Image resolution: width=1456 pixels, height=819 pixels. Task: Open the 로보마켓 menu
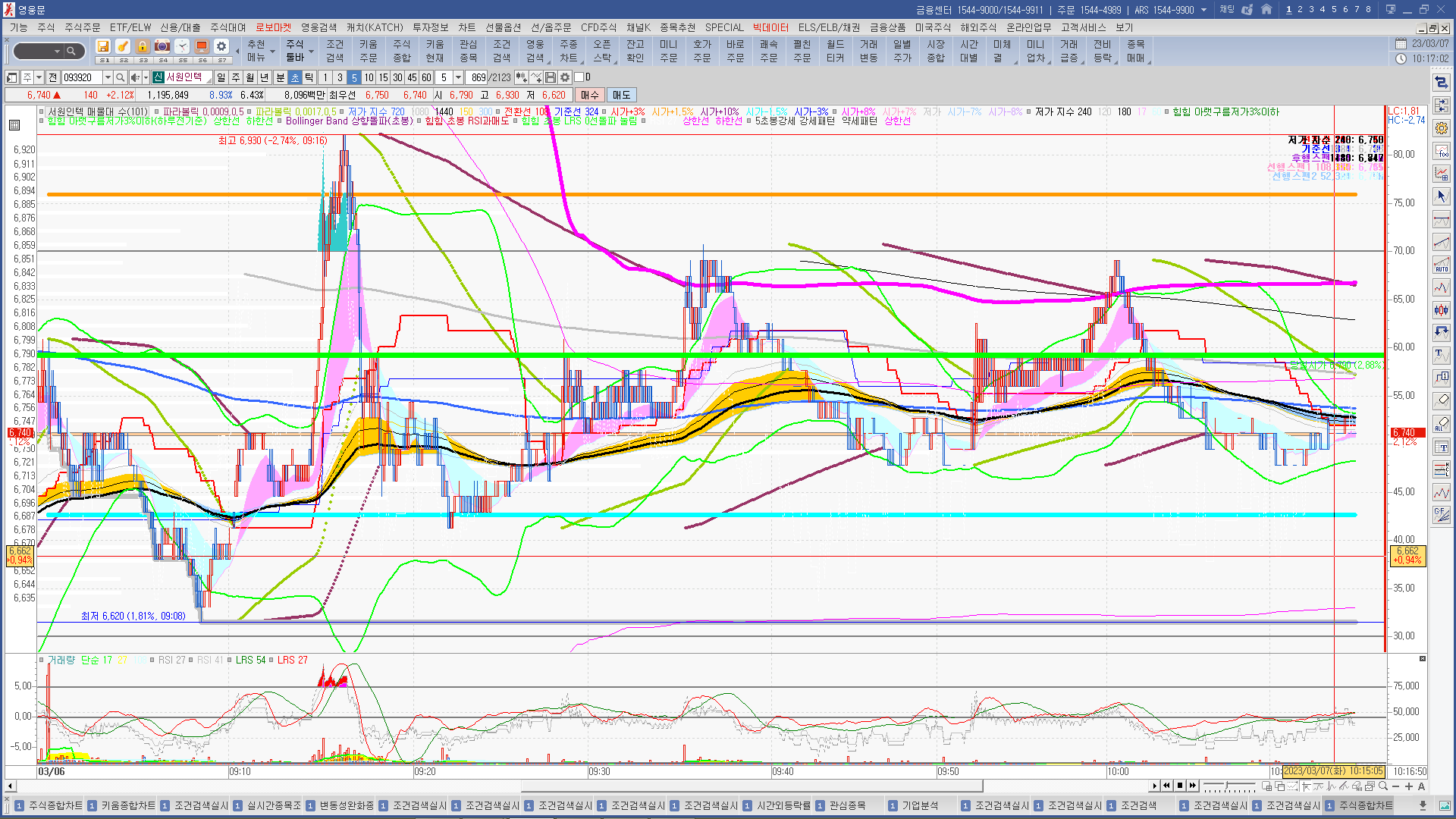point(273,27)
